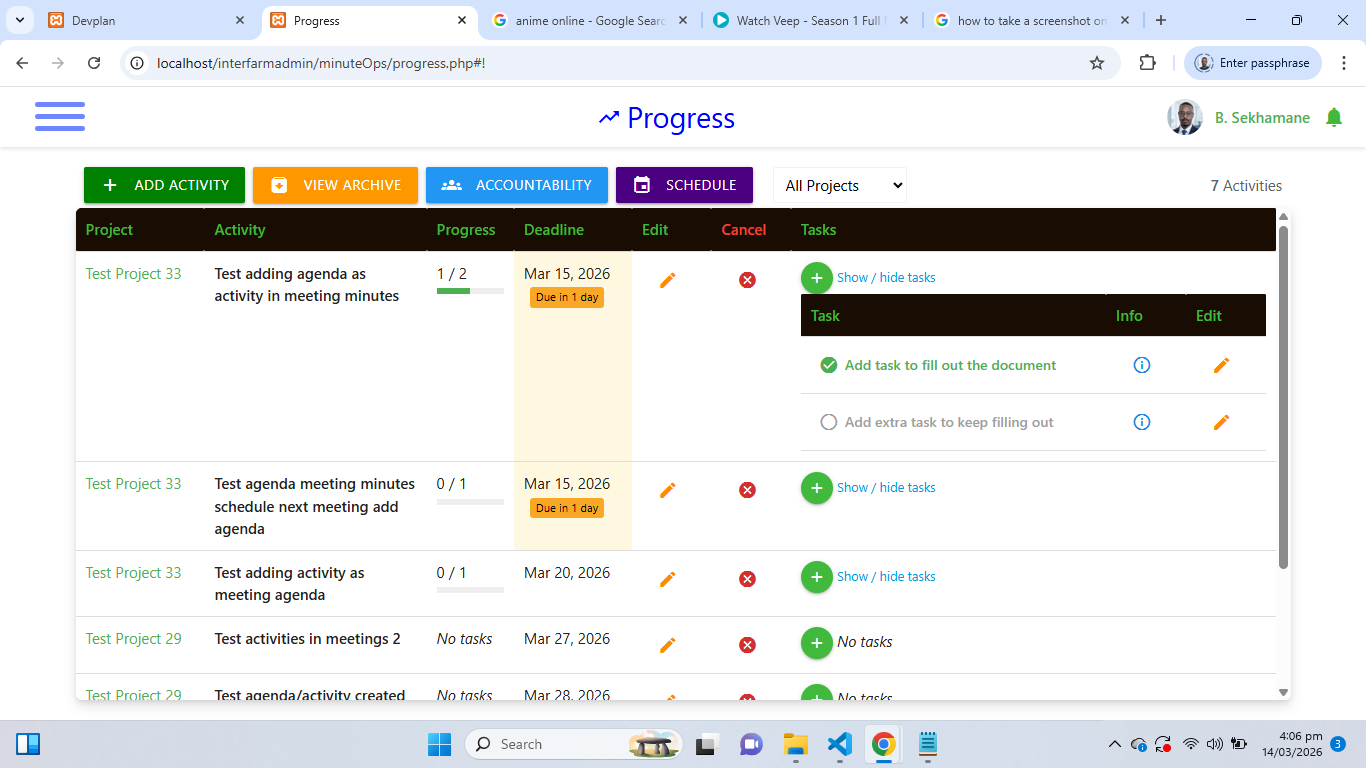
Task: Switch to 'anime online - Google Search' tab
Action: tap(589, 20)
